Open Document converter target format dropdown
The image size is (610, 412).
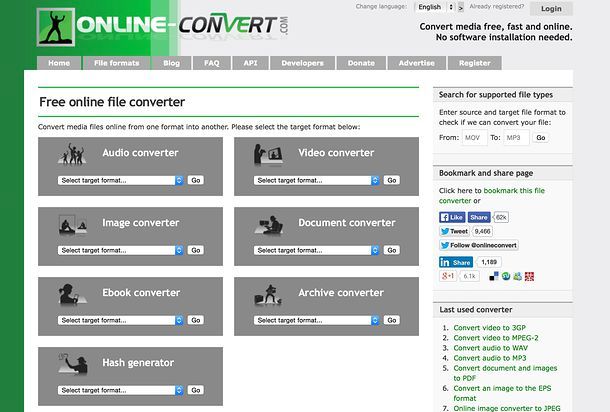click(317, 250)
